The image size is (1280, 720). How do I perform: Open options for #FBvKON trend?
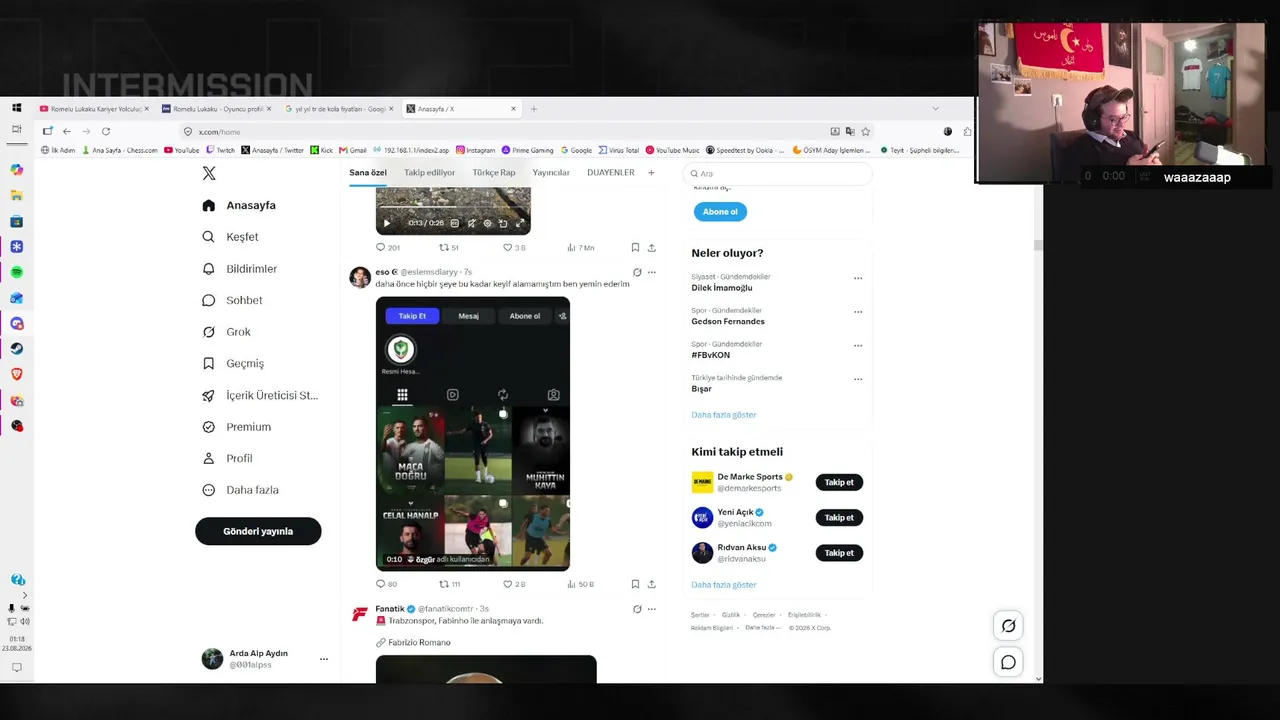pyautogui.click(x=858, y=346)
